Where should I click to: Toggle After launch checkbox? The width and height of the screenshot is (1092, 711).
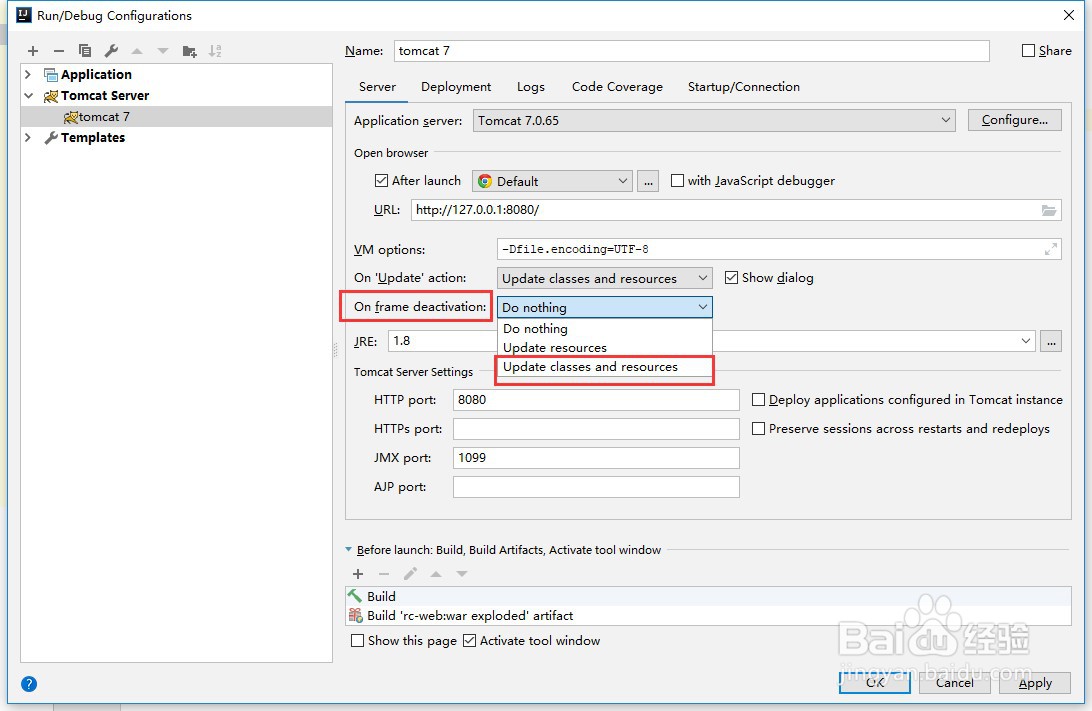click(381, 180)
